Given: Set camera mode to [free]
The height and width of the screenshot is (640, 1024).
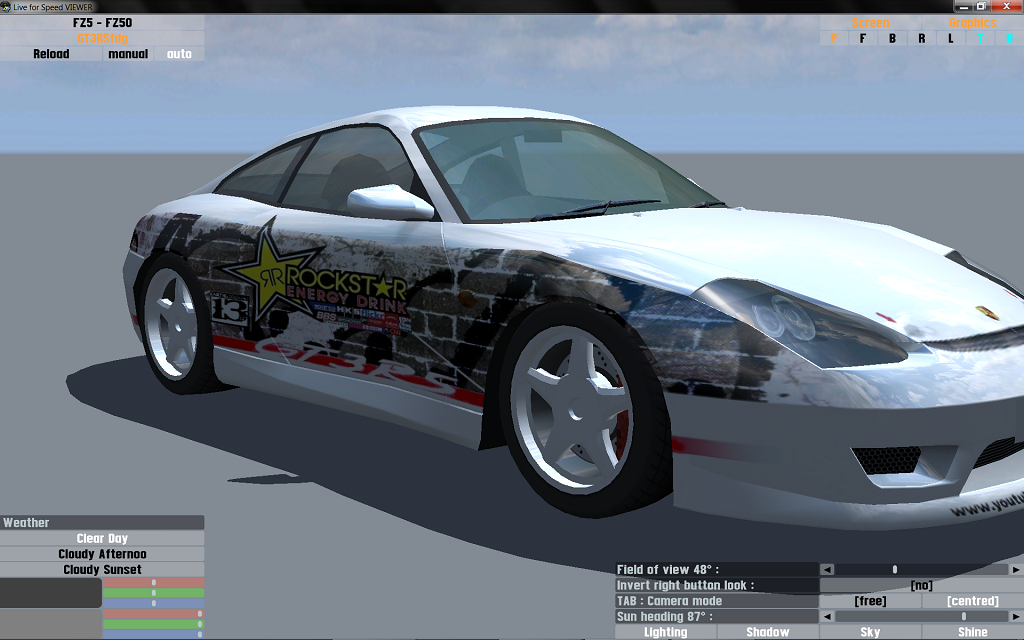Looking at the screenshot, I should tap(870, 601).
